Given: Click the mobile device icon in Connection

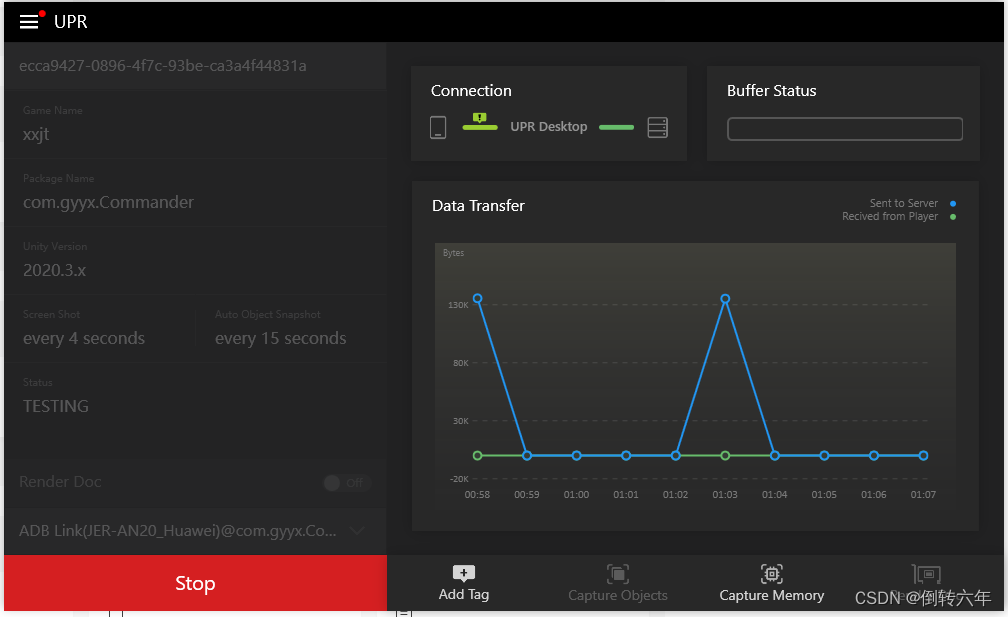Looking at the screenshot, I should tap(438, 127).
